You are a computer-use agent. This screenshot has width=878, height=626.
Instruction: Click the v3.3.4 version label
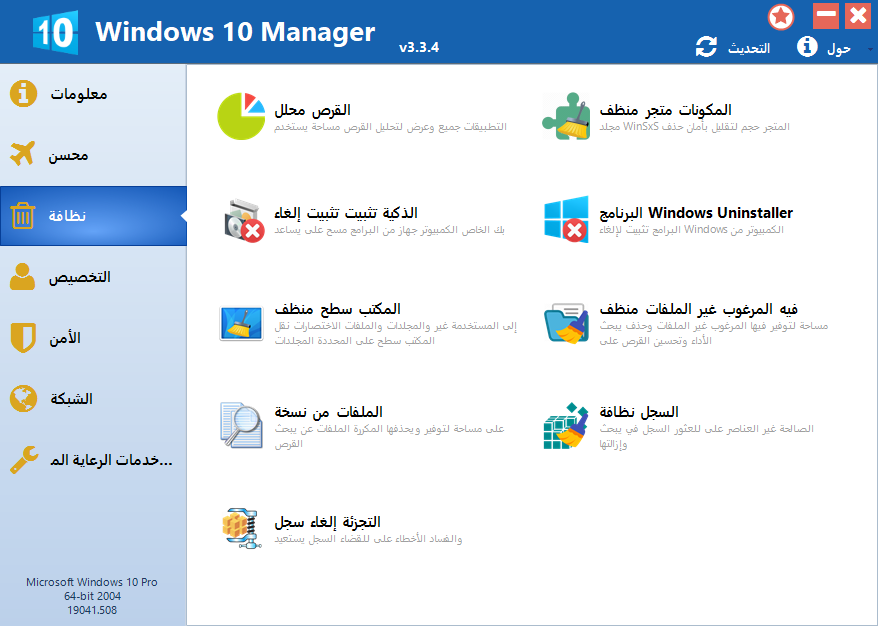click(419, 48)
